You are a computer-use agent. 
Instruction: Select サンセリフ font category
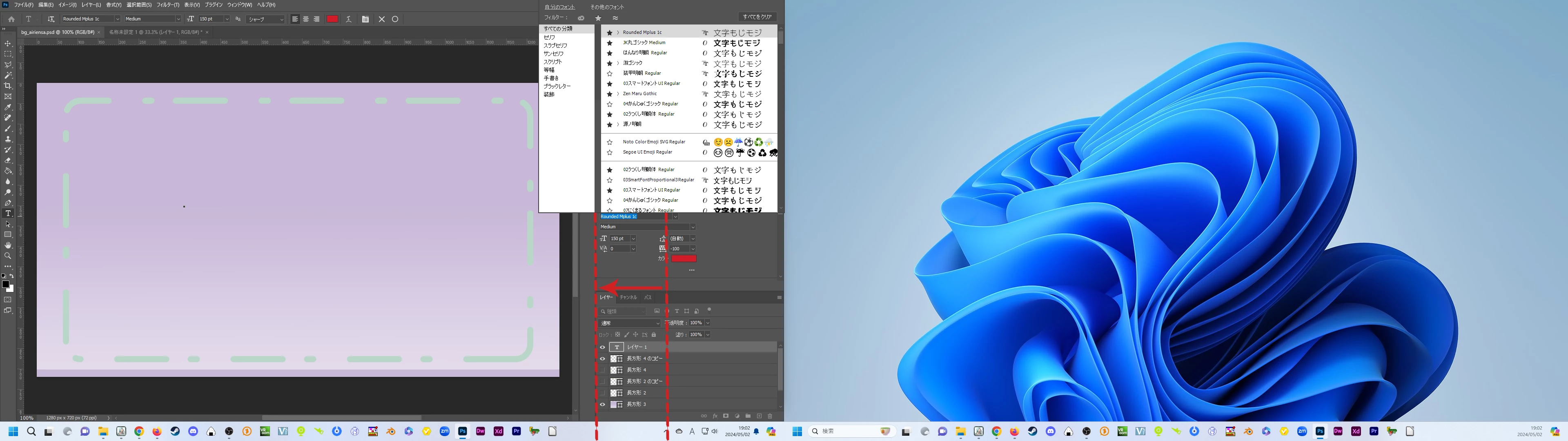(x=553, y=53)
